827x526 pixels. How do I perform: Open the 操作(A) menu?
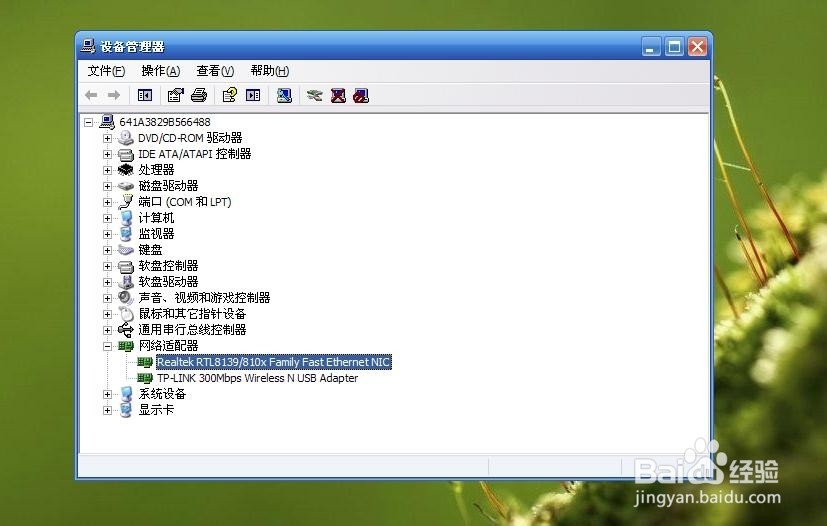(161, 71)
